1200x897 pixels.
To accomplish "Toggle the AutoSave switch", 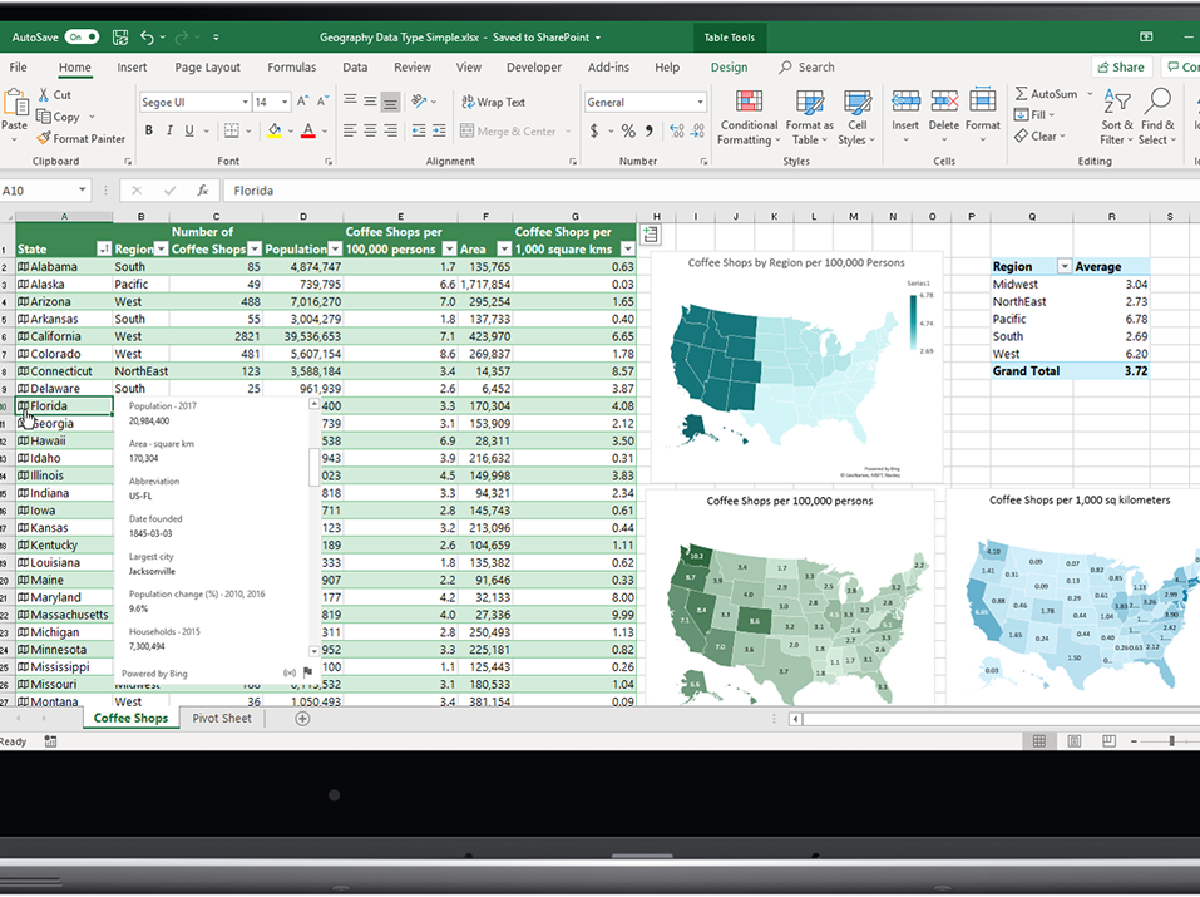I will 82,38.
